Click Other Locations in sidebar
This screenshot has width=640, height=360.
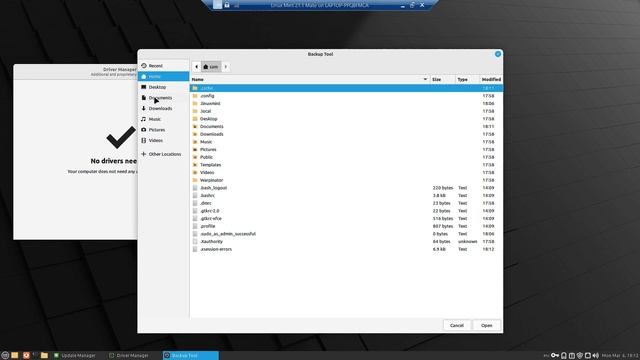pyautogui.click(x=163, y=154)
